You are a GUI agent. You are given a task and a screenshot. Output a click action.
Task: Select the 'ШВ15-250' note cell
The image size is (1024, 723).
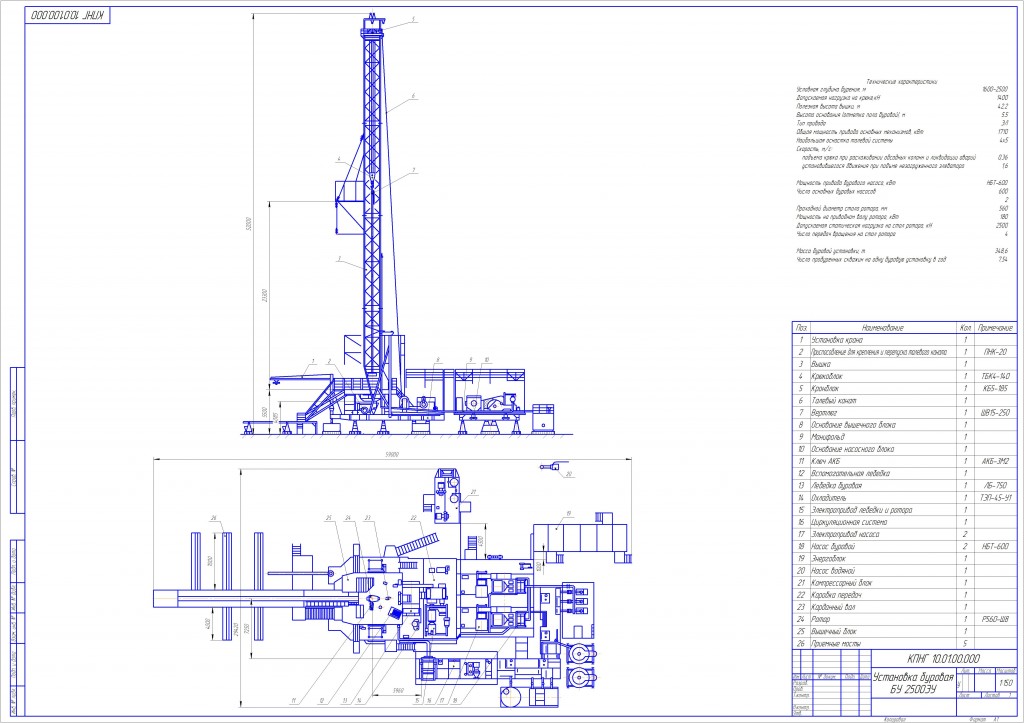[x=995, y=413]
